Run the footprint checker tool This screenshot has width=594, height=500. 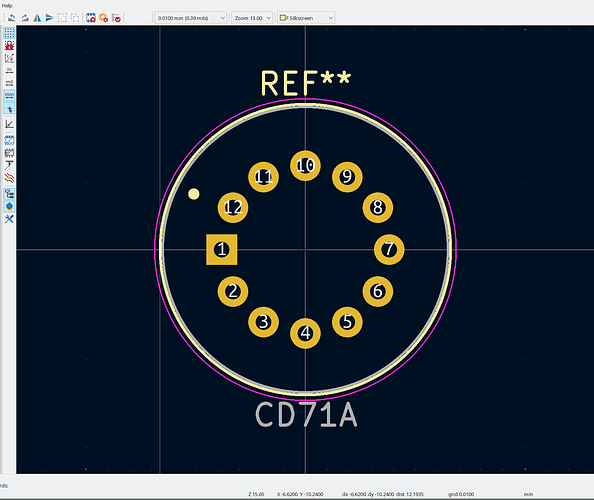(117, 18)
